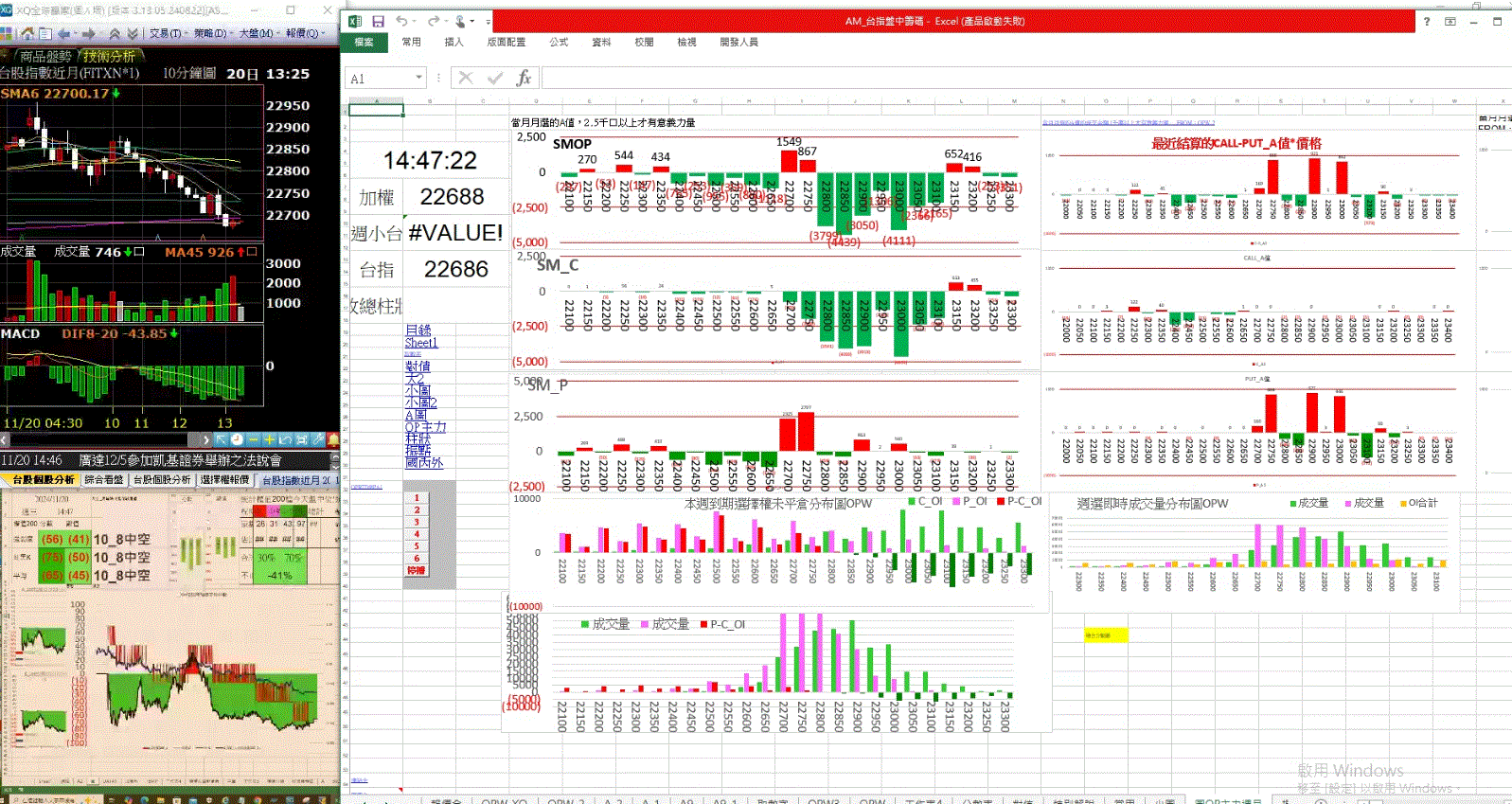Switch to the 檢視 (View) ribbon tab
This screenshot has width=1512, height=804.
pyautogui.click(x=686, y=42)
